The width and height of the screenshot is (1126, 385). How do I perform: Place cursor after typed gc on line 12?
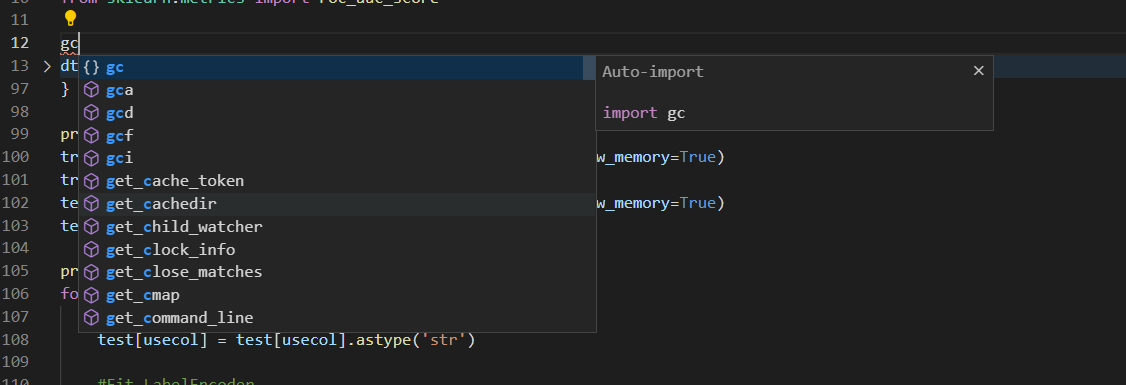[79, 43]
